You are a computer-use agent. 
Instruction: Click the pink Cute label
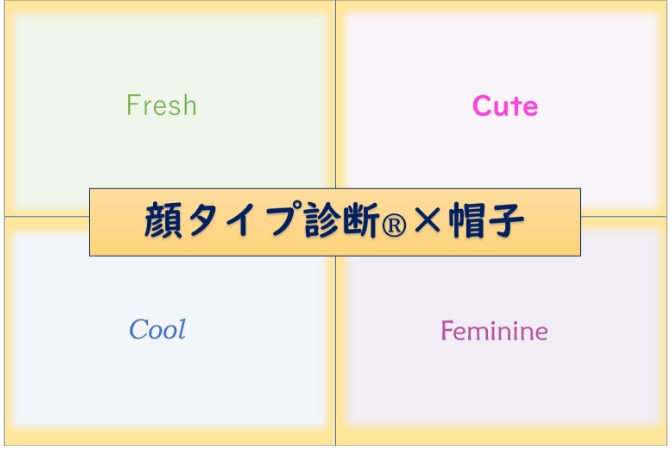505,106
